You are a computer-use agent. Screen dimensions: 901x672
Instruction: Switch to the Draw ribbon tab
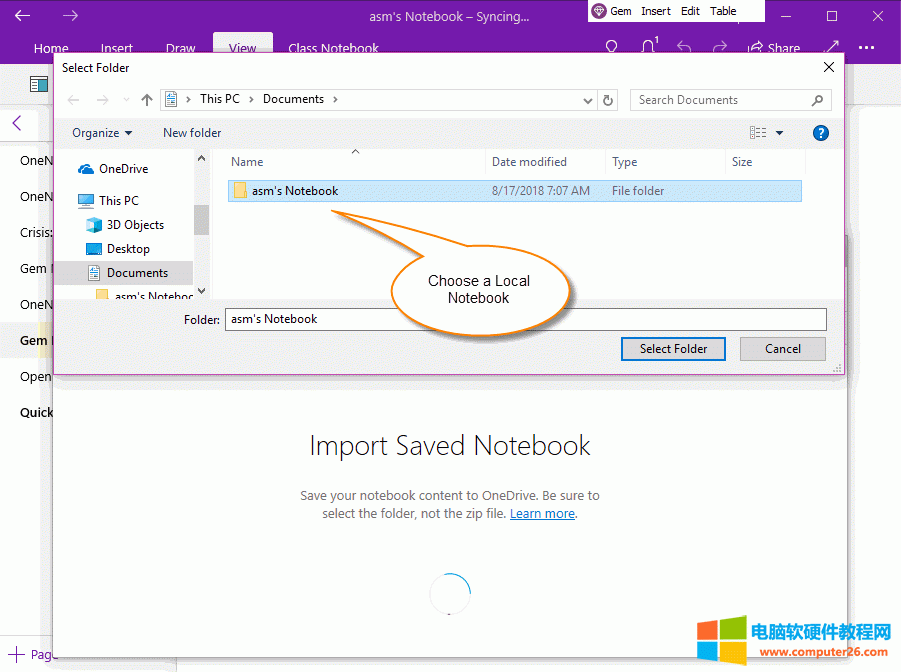180,47
